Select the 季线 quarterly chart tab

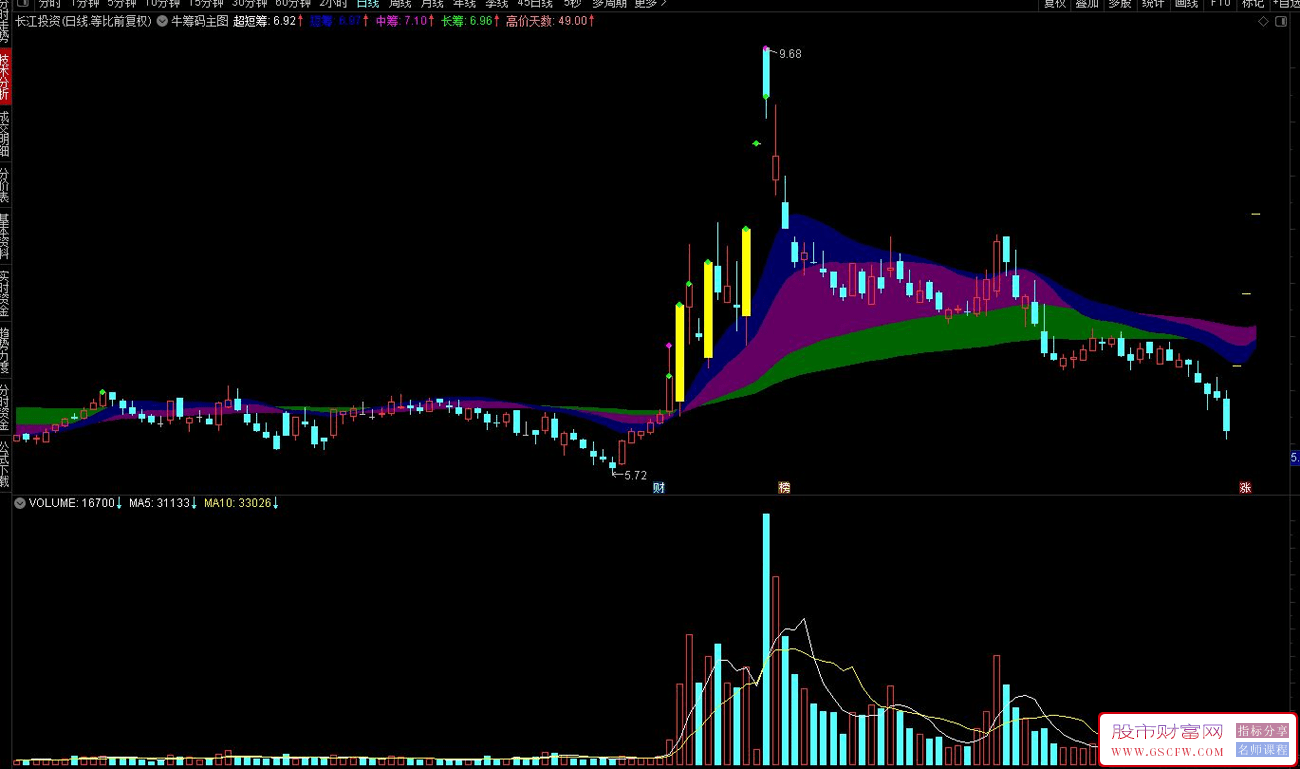(x=496, y=3)
